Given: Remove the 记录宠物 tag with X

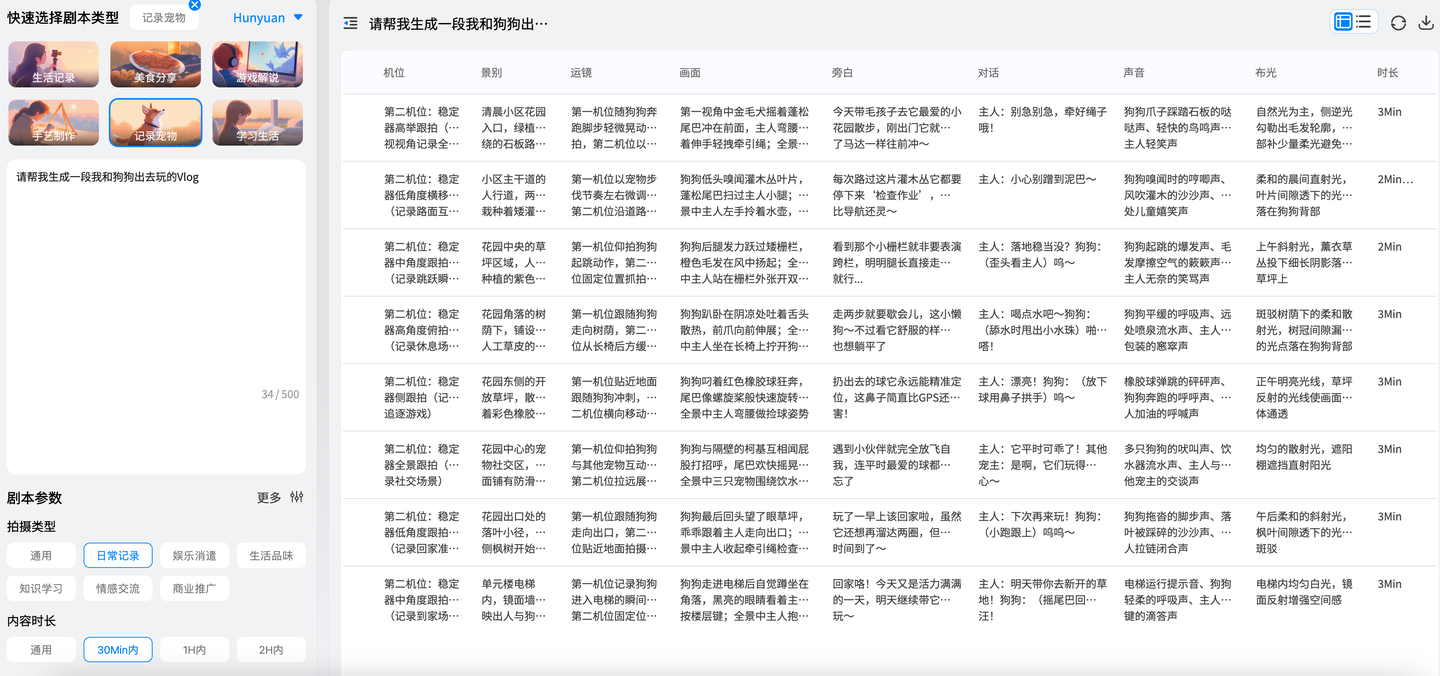Looking at the screenshot, I should tap(195, 5).
